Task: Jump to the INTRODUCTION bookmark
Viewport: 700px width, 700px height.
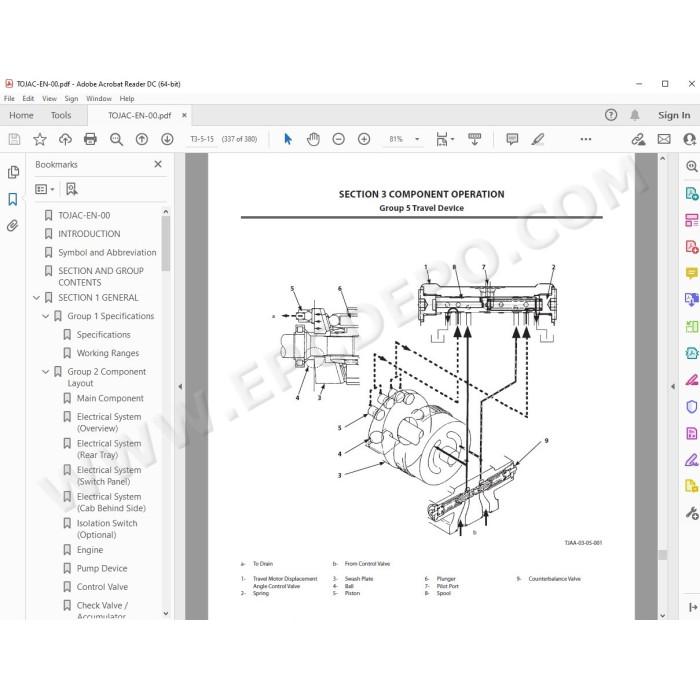Action: coord(89,234)
